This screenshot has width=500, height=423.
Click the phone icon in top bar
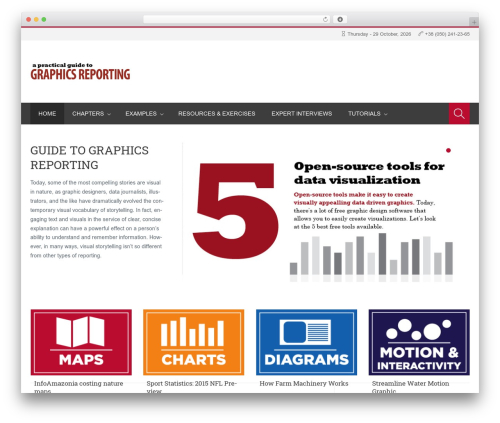(x=421, y=34)
